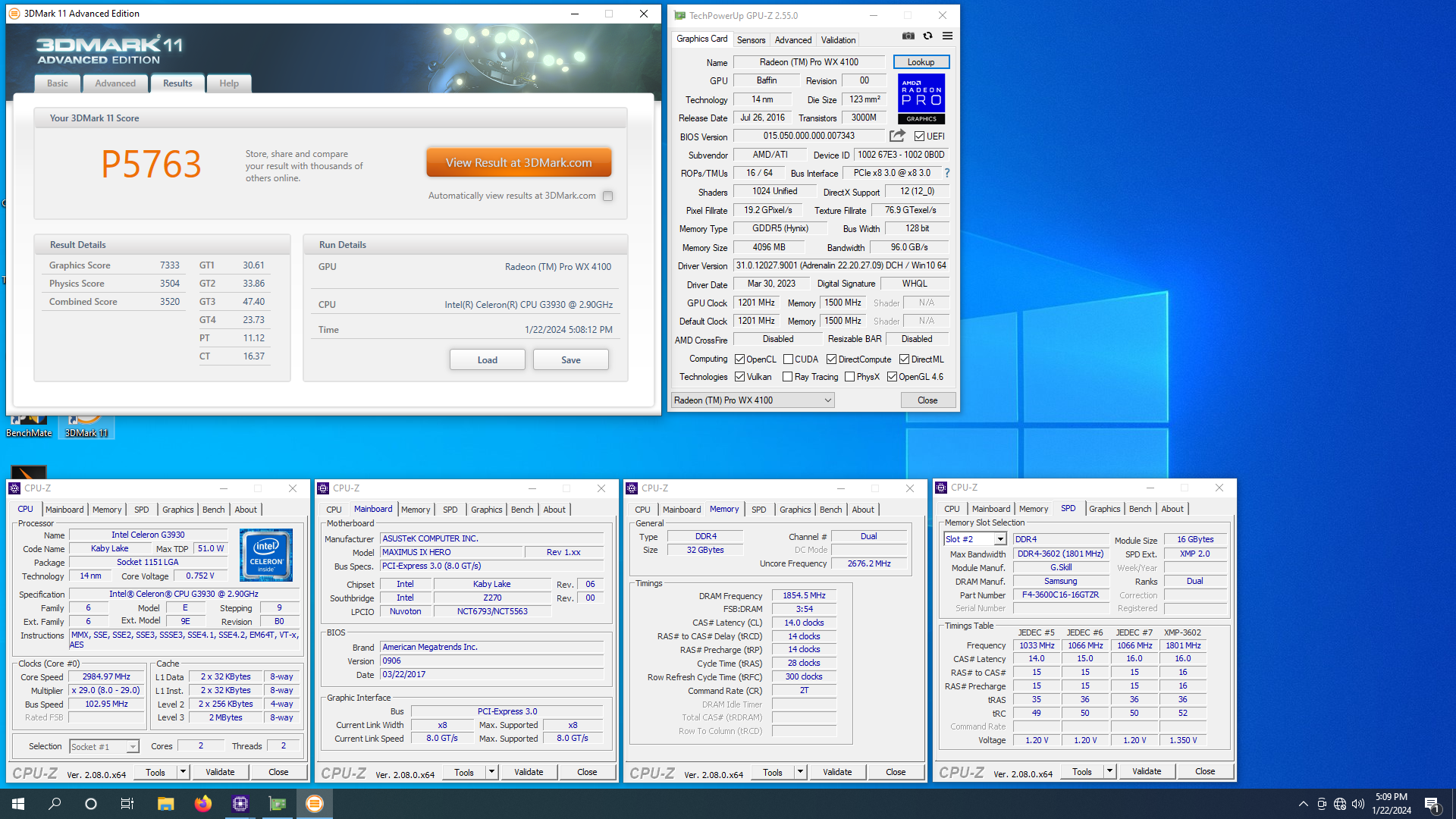
Task: Click Load button in Run Details
Action: 488,360
